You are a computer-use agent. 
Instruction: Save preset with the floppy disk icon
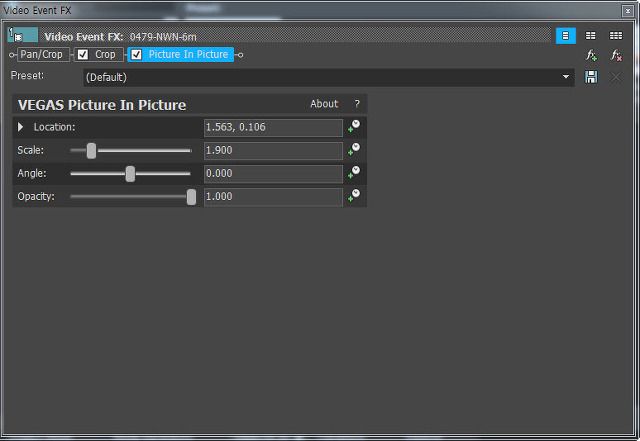pyautogui.click(x=591, y=77)
